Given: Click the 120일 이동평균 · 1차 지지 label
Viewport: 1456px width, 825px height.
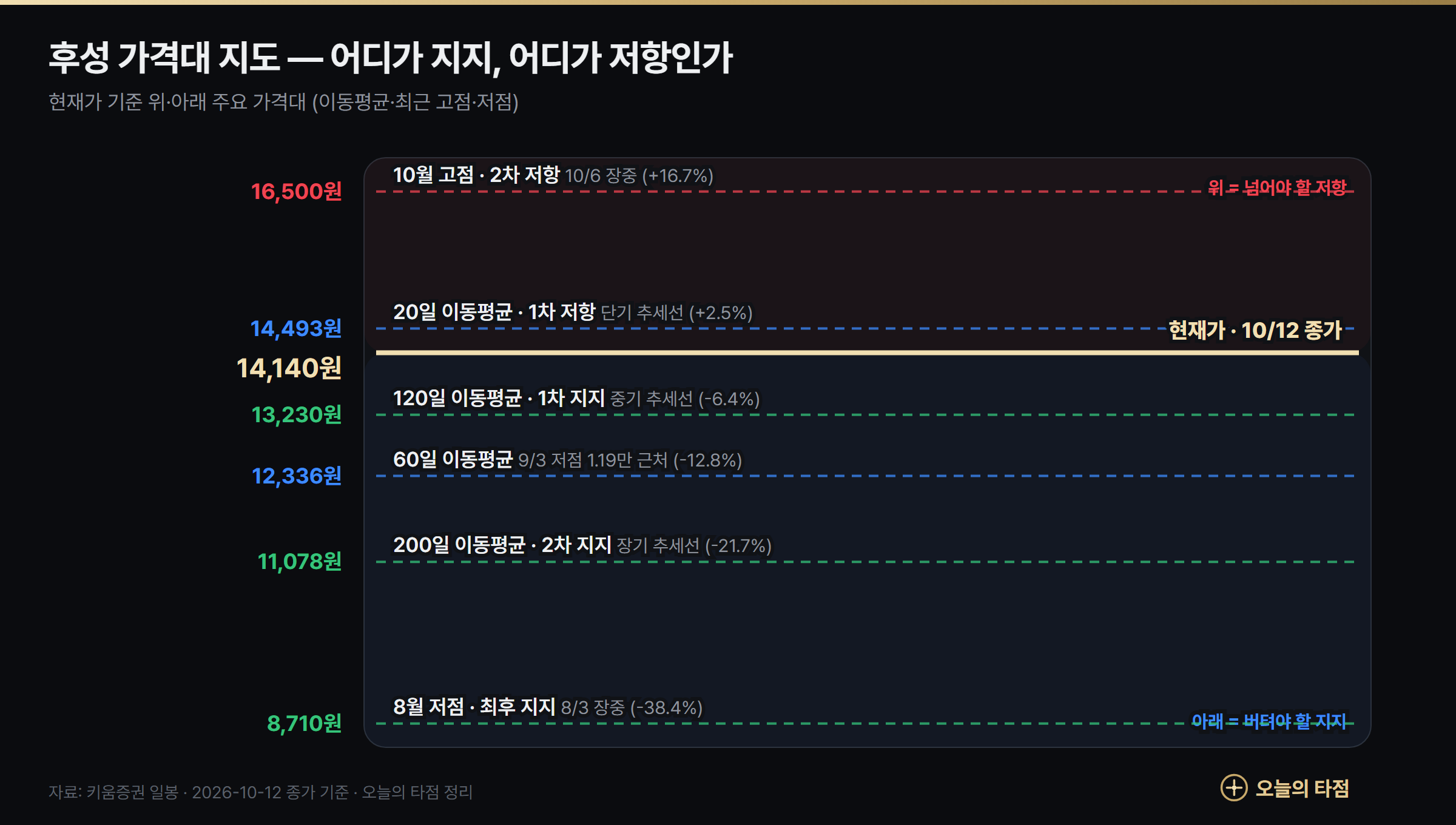Looking at the screenshot, I should 499,399.
